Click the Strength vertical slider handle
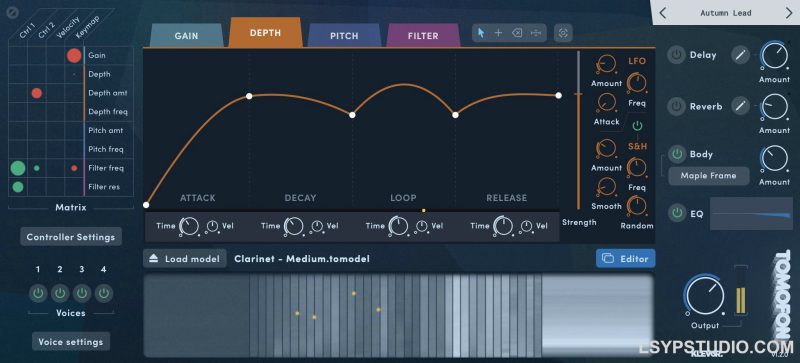Screen dimensions: 800x363 (579, 94)
